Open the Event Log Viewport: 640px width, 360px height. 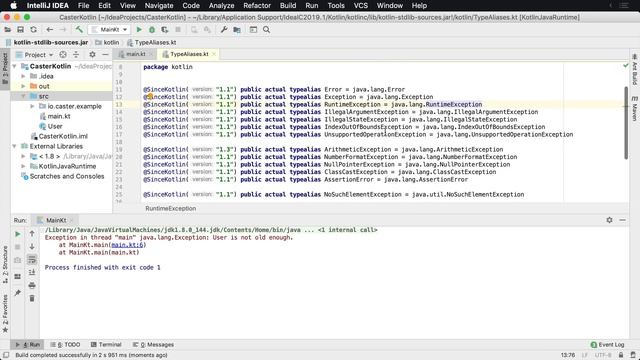coord(607,344)
